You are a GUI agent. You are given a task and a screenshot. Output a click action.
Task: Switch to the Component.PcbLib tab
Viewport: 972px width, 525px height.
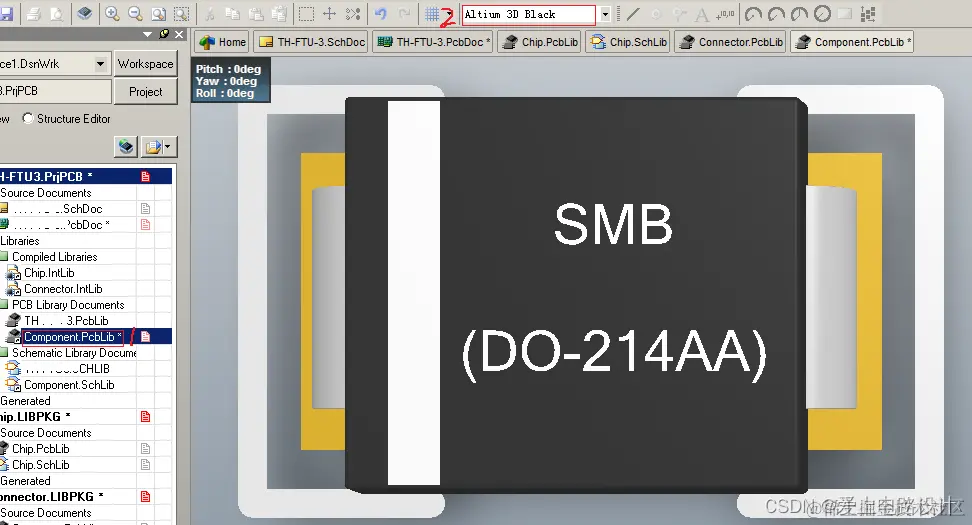852,42
